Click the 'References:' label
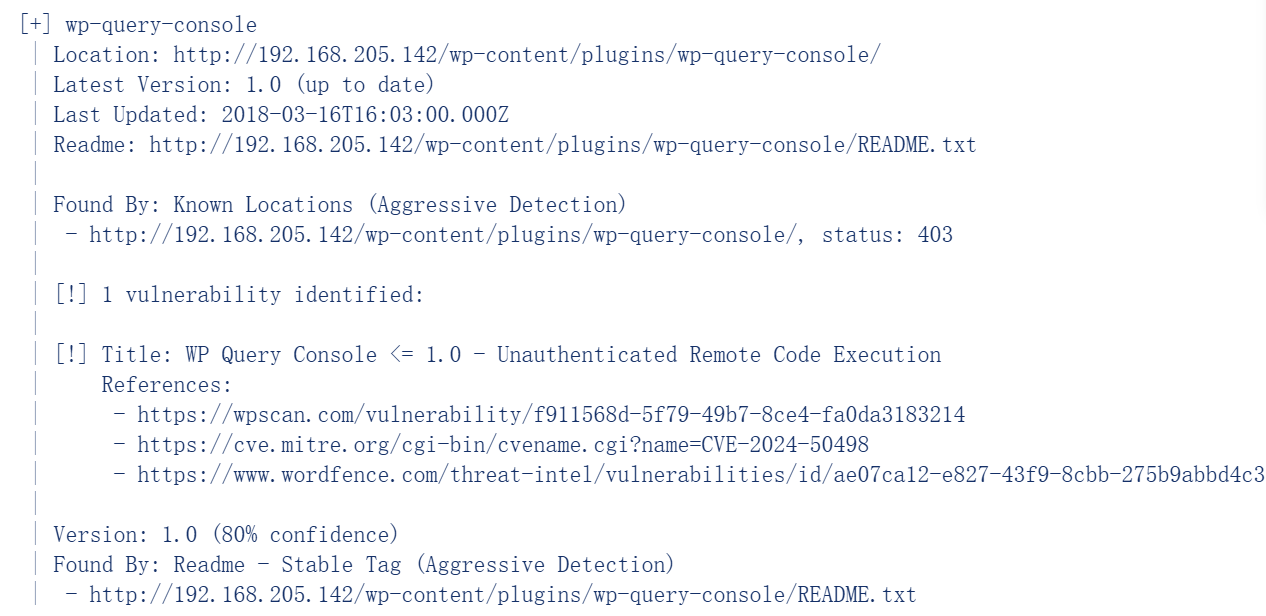The height and width of the screenshot is (616, 1266). point(167,385)
